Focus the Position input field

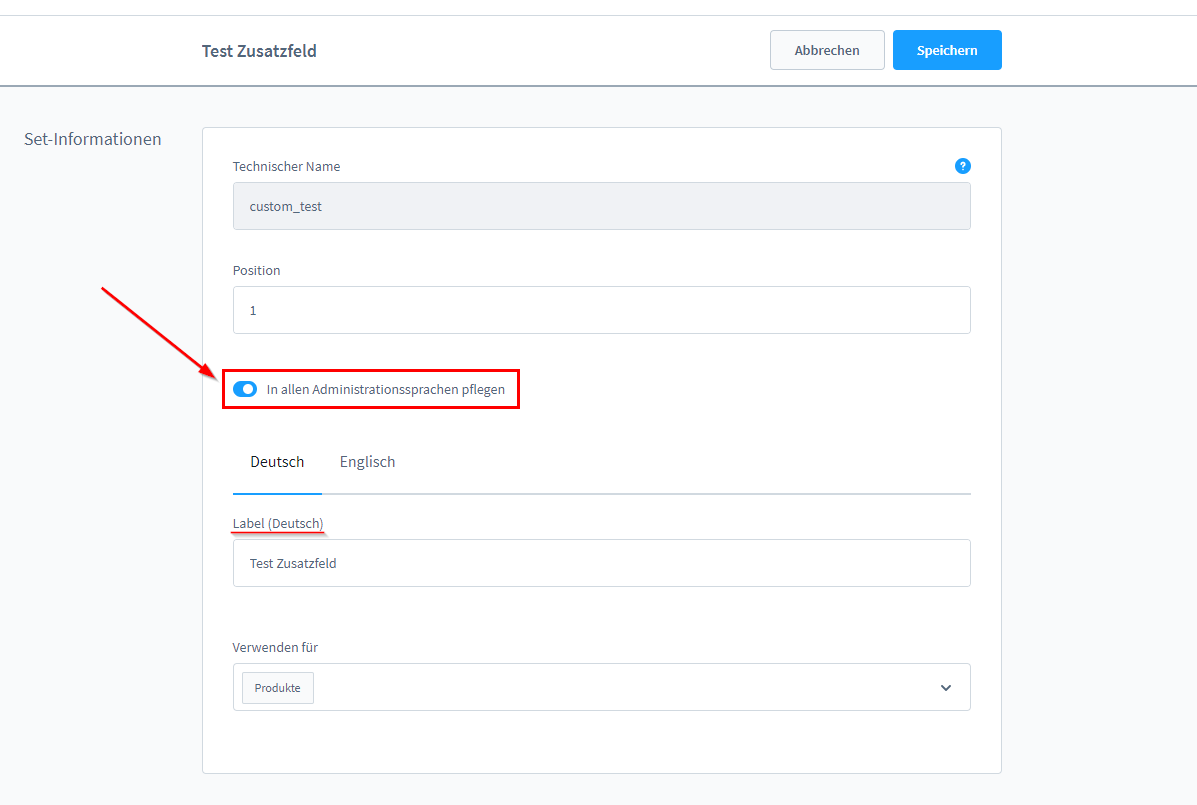[x=600, y=310]
